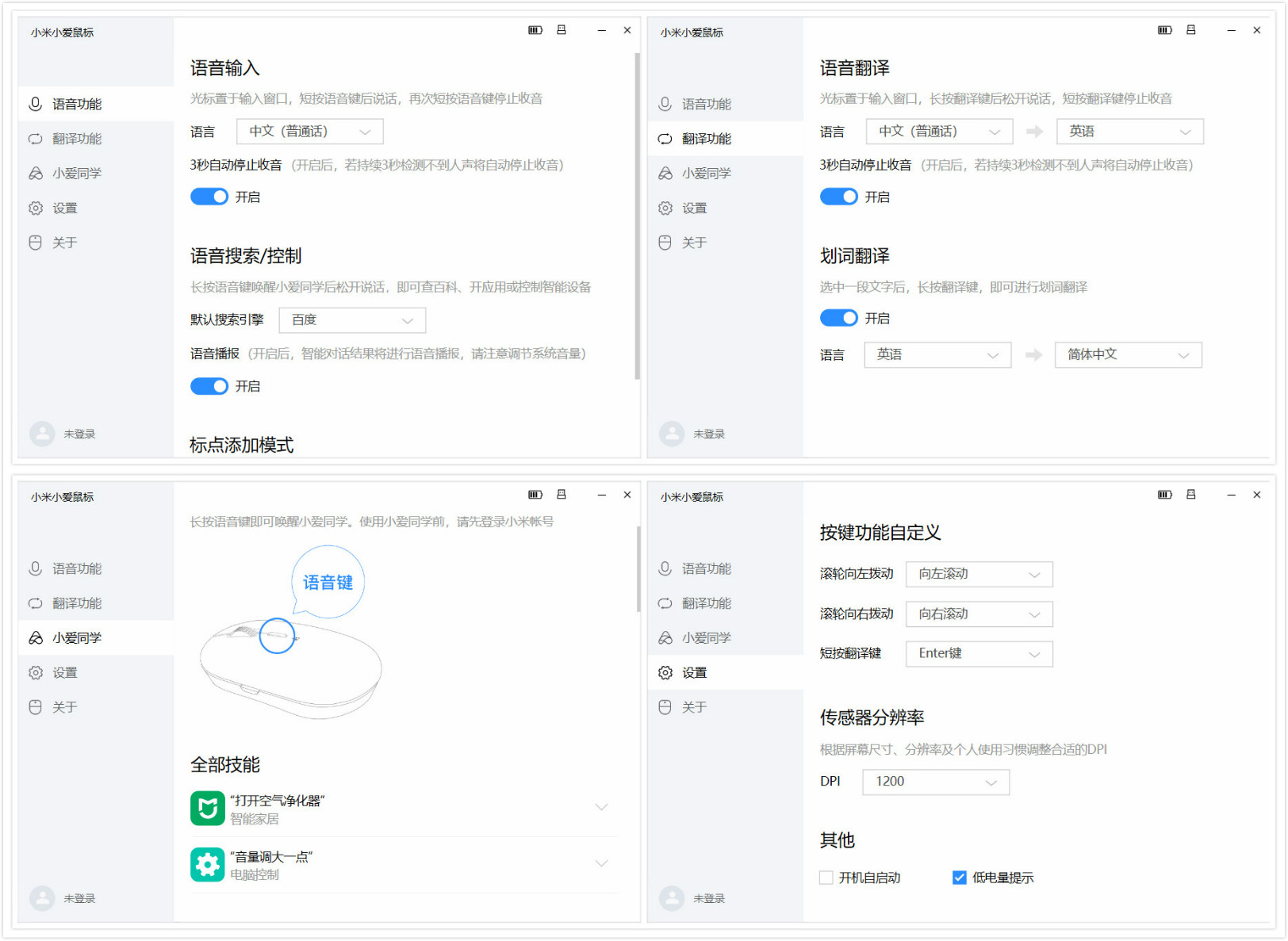This screenshot has width=1288, height=941.
Task: Click settings gear icon in top-right window sidebar
Action: [665, 208]
